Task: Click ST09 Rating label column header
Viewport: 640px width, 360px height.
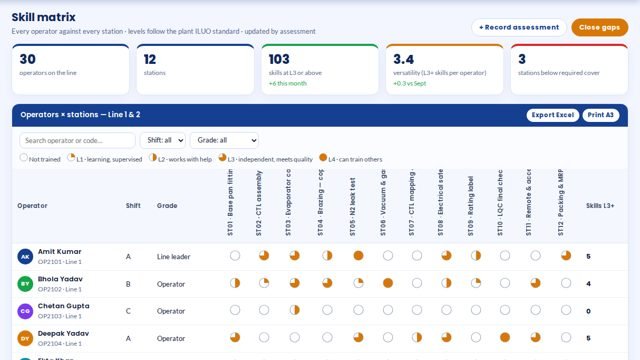Action: tap(471, 206)
